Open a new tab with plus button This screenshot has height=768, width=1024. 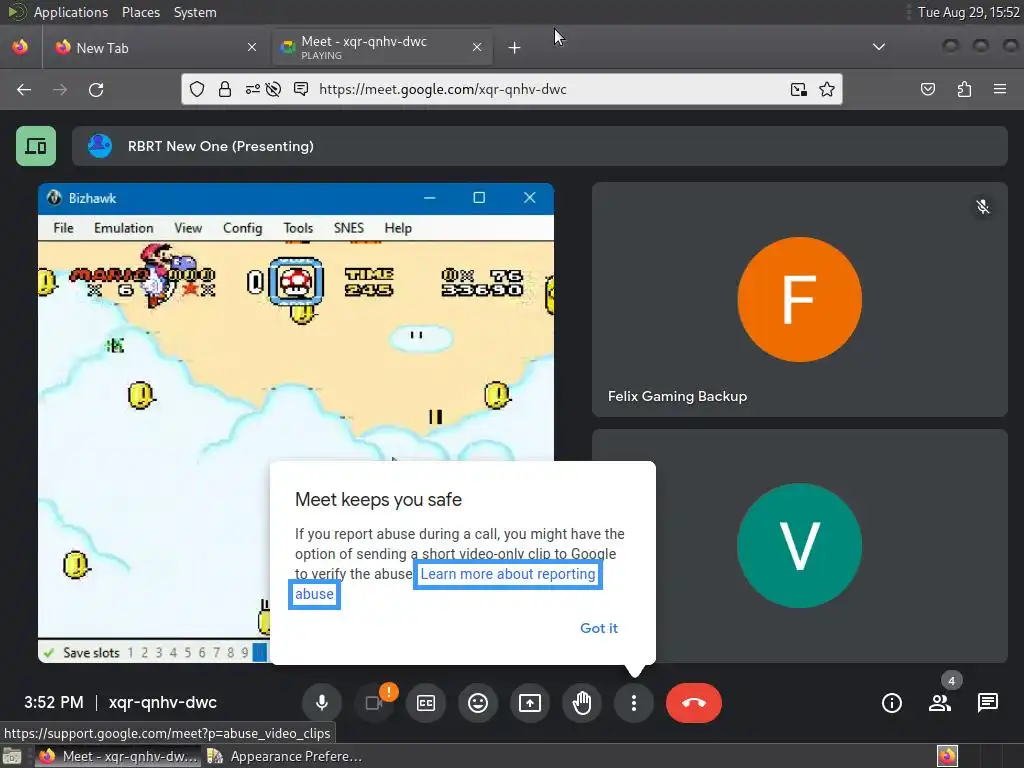[x=515, y=47]
